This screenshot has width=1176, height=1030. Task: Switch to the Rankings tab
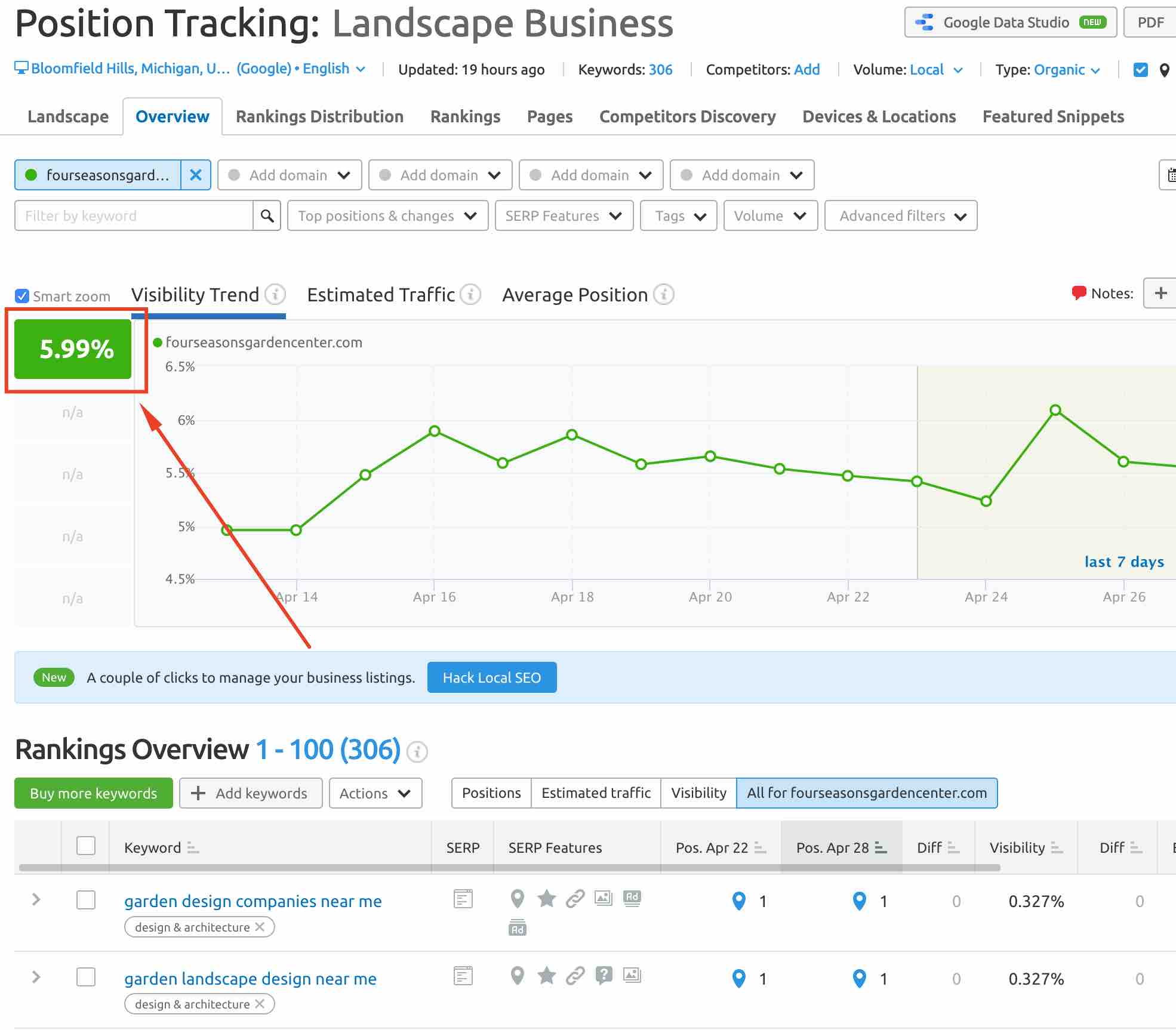pyautogui.click(x=465, y=116)
